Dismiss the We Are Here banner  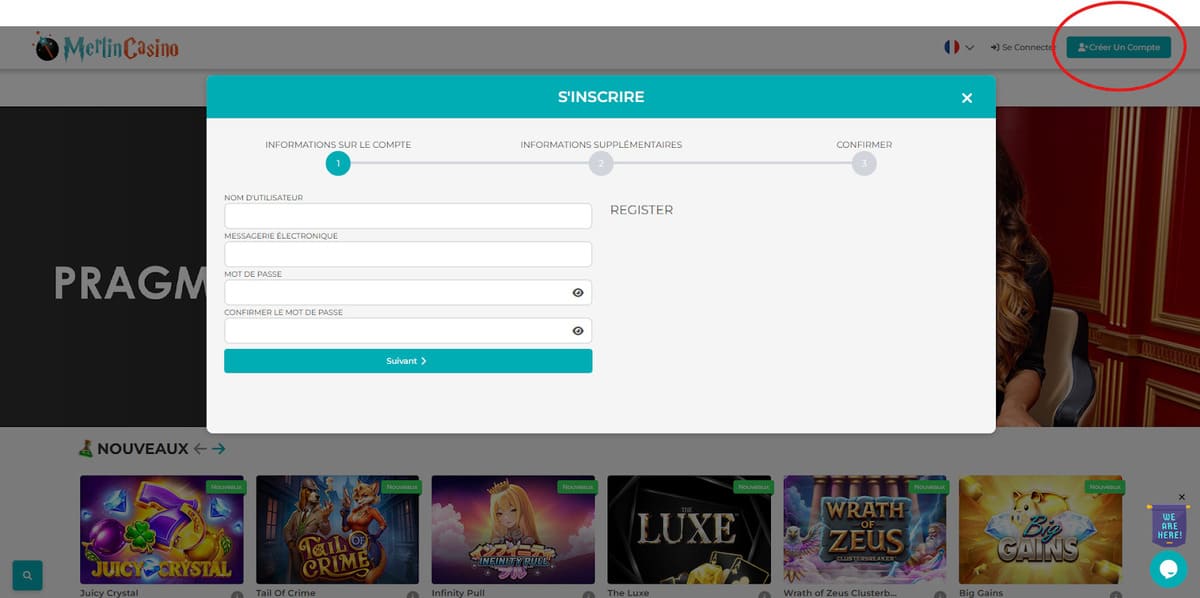(1181, 497)
